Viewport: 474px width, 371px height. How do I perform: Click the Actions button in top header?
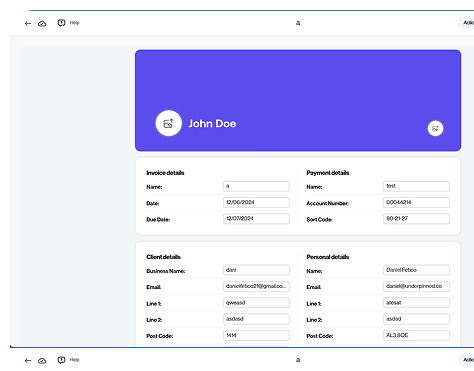[467, 23]
